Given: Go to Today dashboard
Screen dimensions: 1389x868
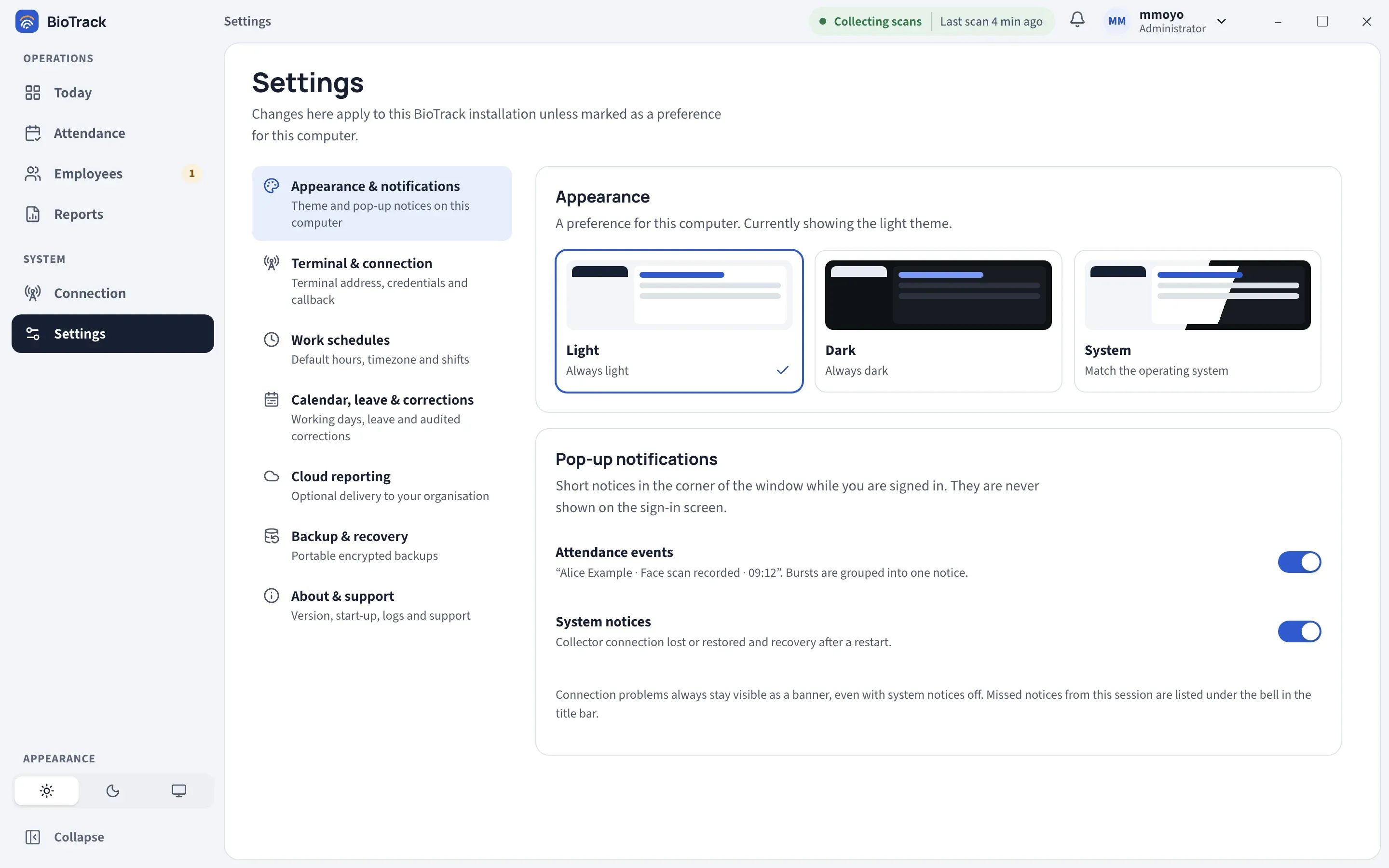Looking at the screenshot, I should (112, 93).
